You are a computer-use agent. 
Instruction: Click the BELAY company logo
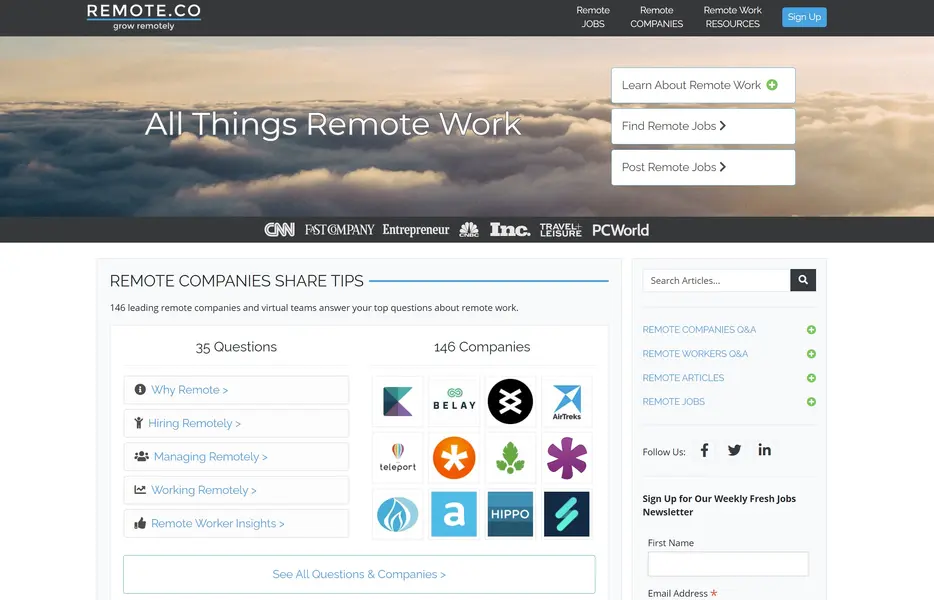tap(454, 402)
